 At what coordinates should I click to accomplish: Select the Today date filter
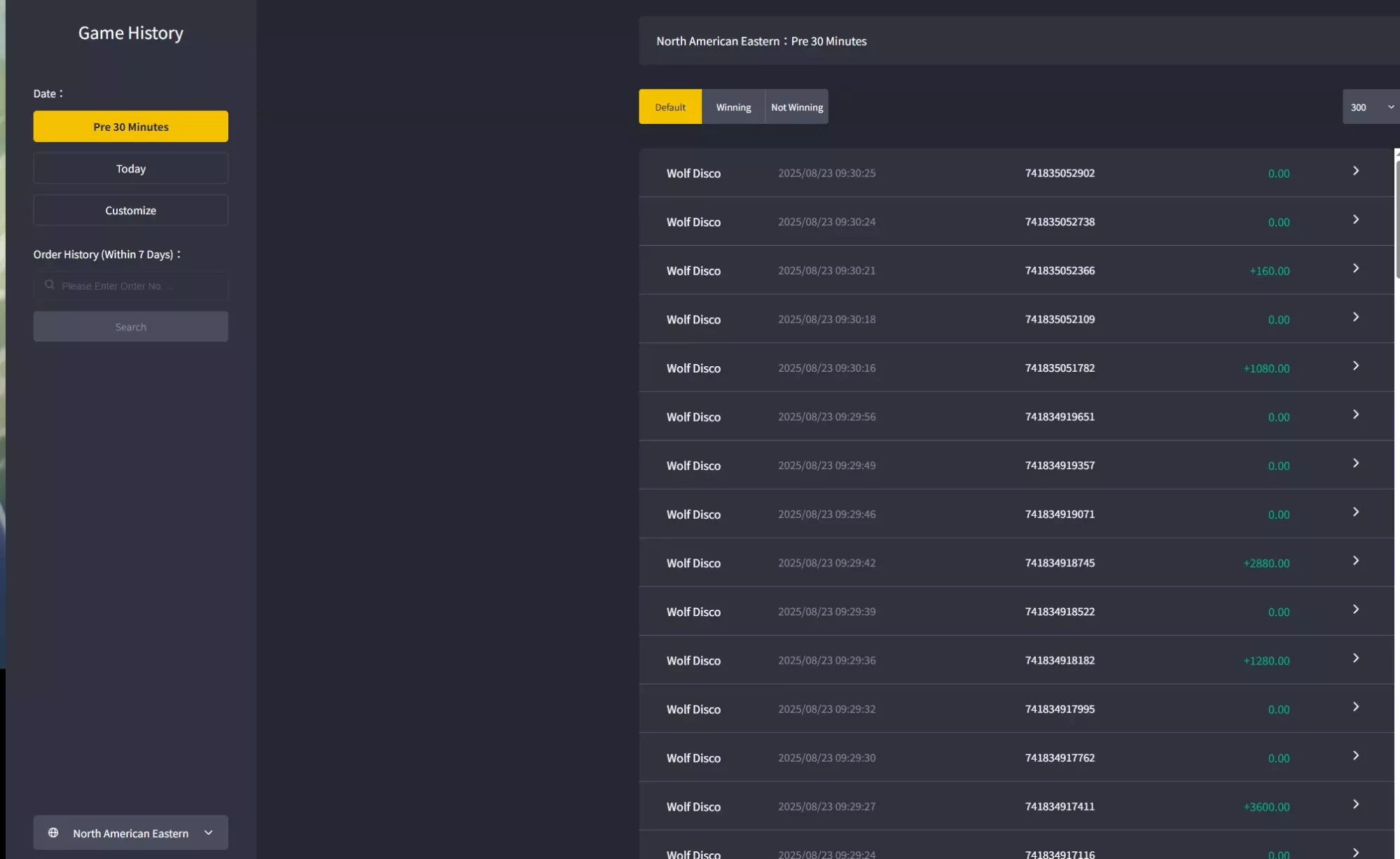[131, 169]
